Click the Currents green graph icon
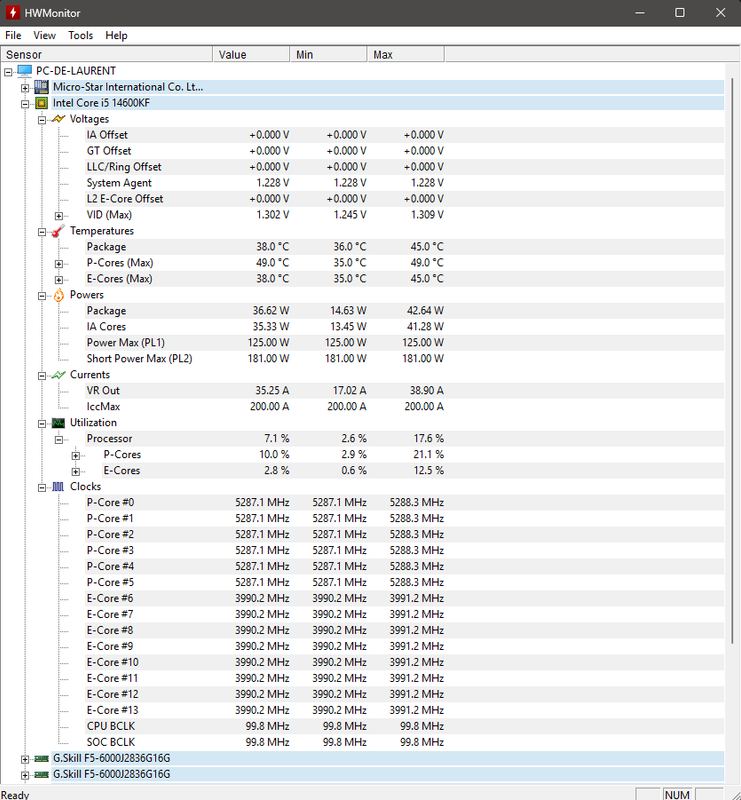The width and height of the screenshot is (741, 800). click(58, 374)
